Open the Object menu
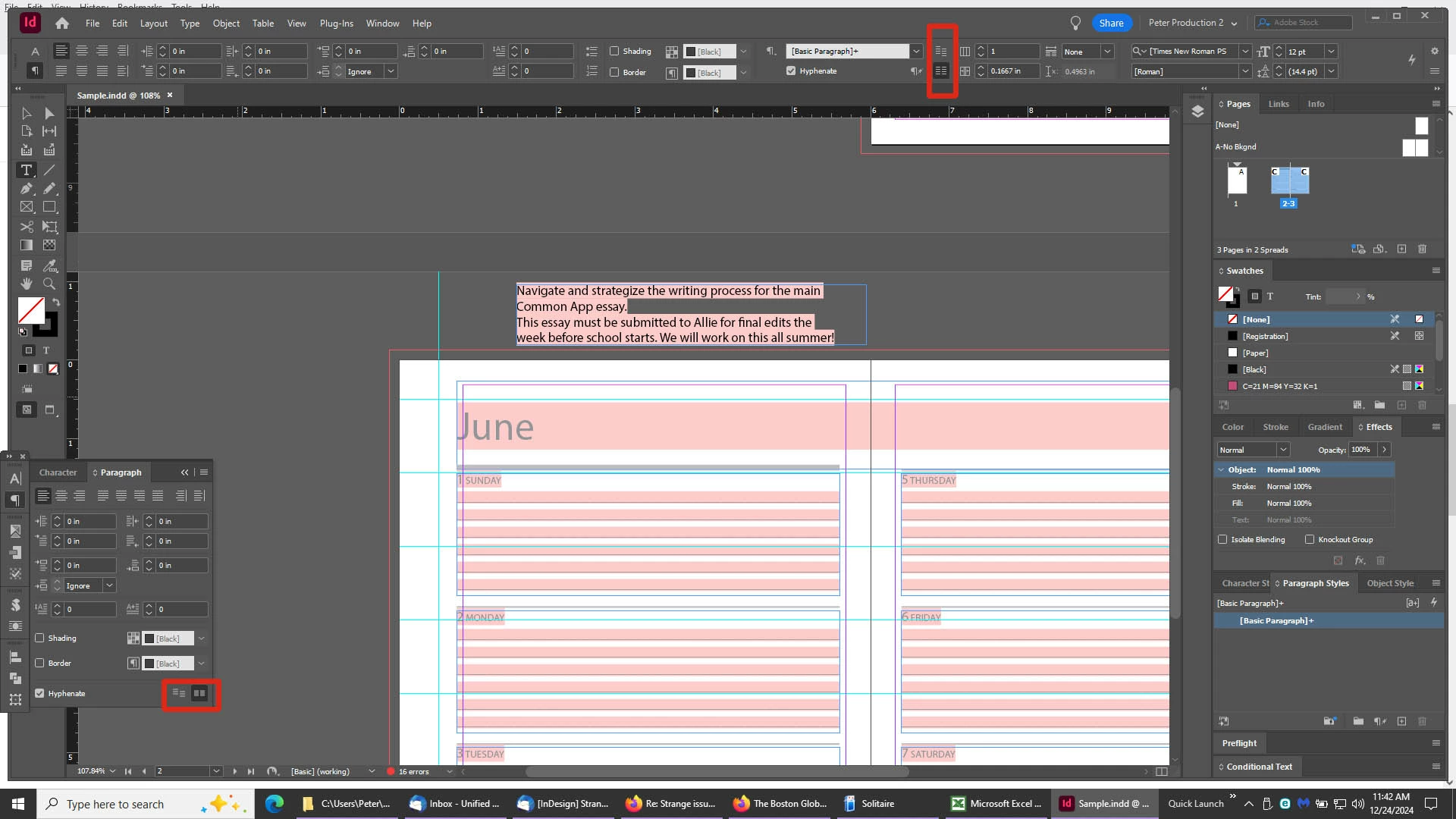 (x=226, y=24)
